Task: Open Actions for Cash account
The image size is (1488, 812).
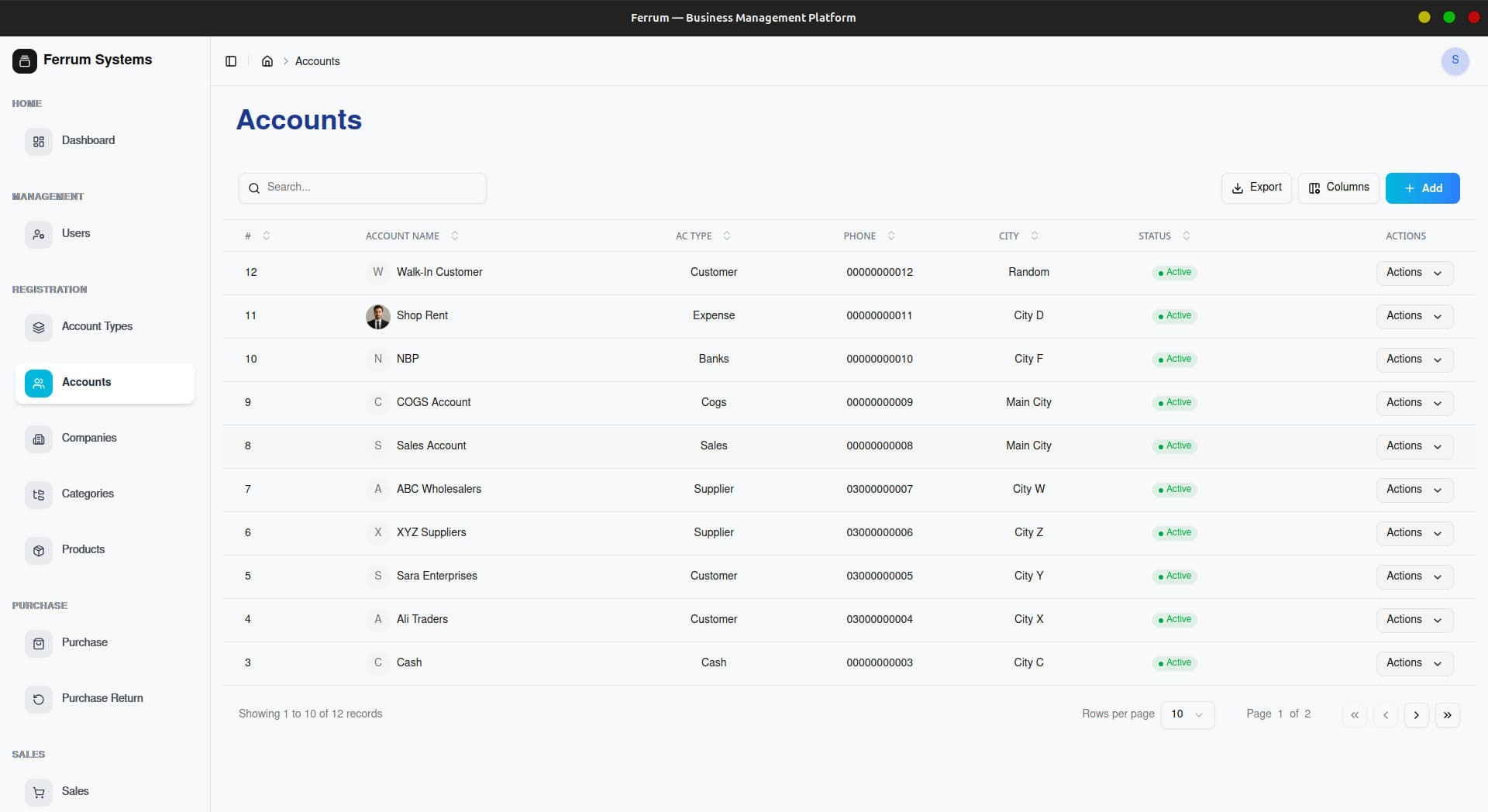Action: tap(1414, 663)
